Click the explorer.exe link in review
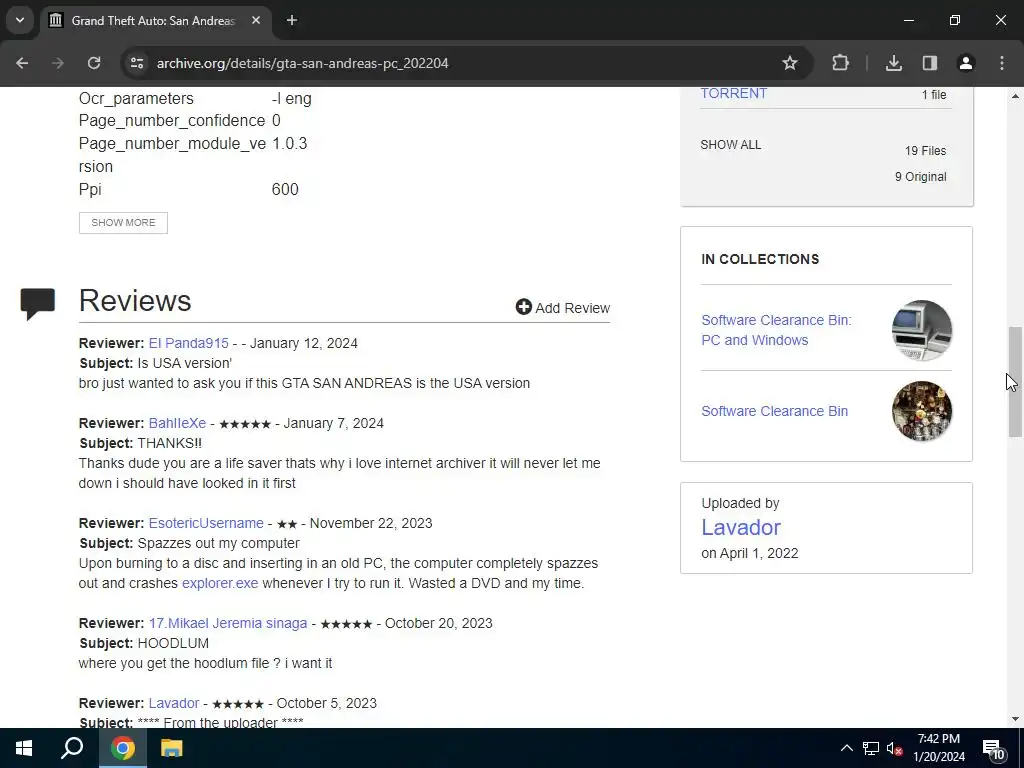The width and height of the screenshot is (1024, 768). (x=220, y=583)
